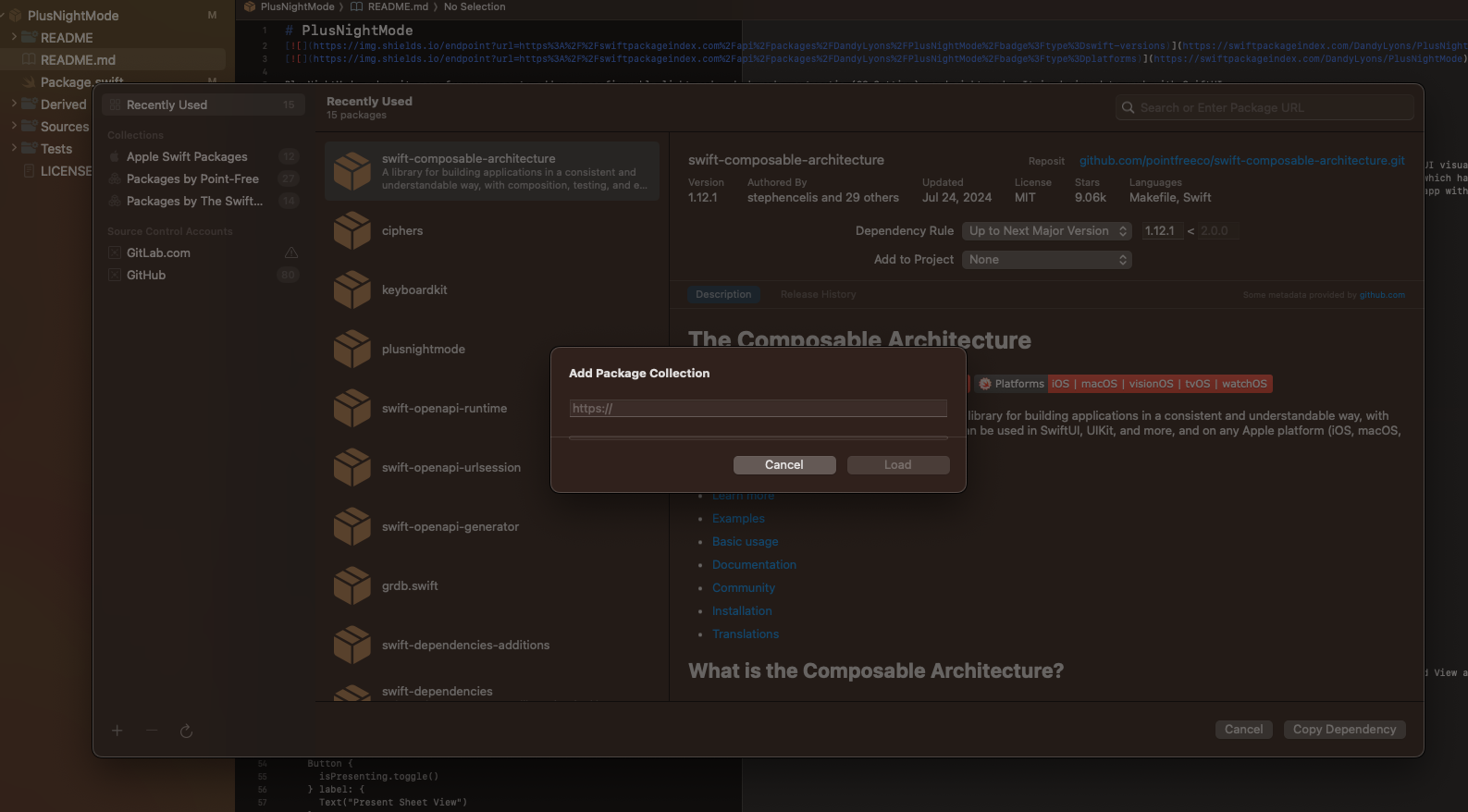The width and height of the screenshot is (1468, 812).
Task: Click the Search or Enter Package URL field
Action: click(1264, 107)
